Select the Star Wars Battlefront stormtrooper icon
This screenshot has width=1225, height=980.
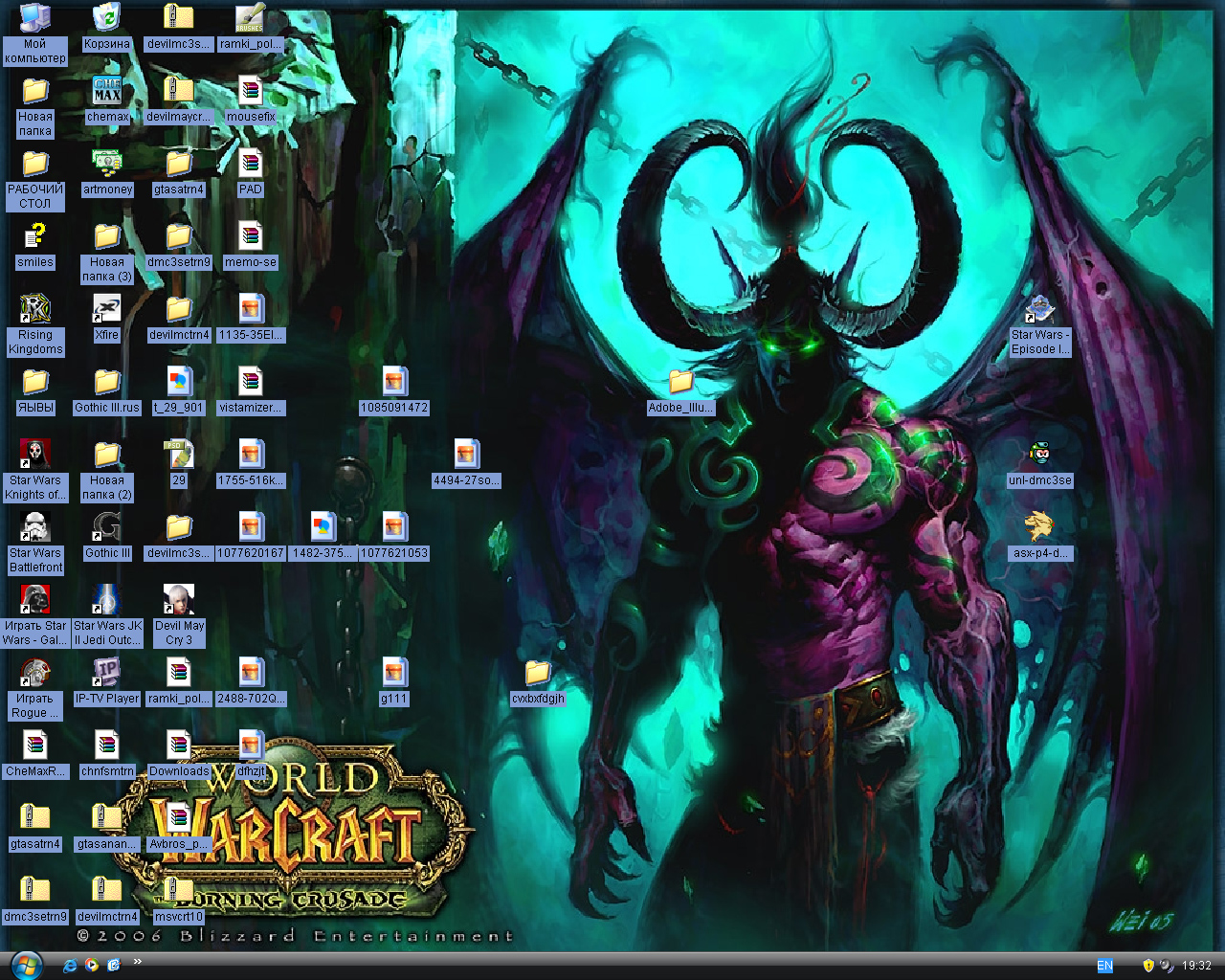click(35, 527)
